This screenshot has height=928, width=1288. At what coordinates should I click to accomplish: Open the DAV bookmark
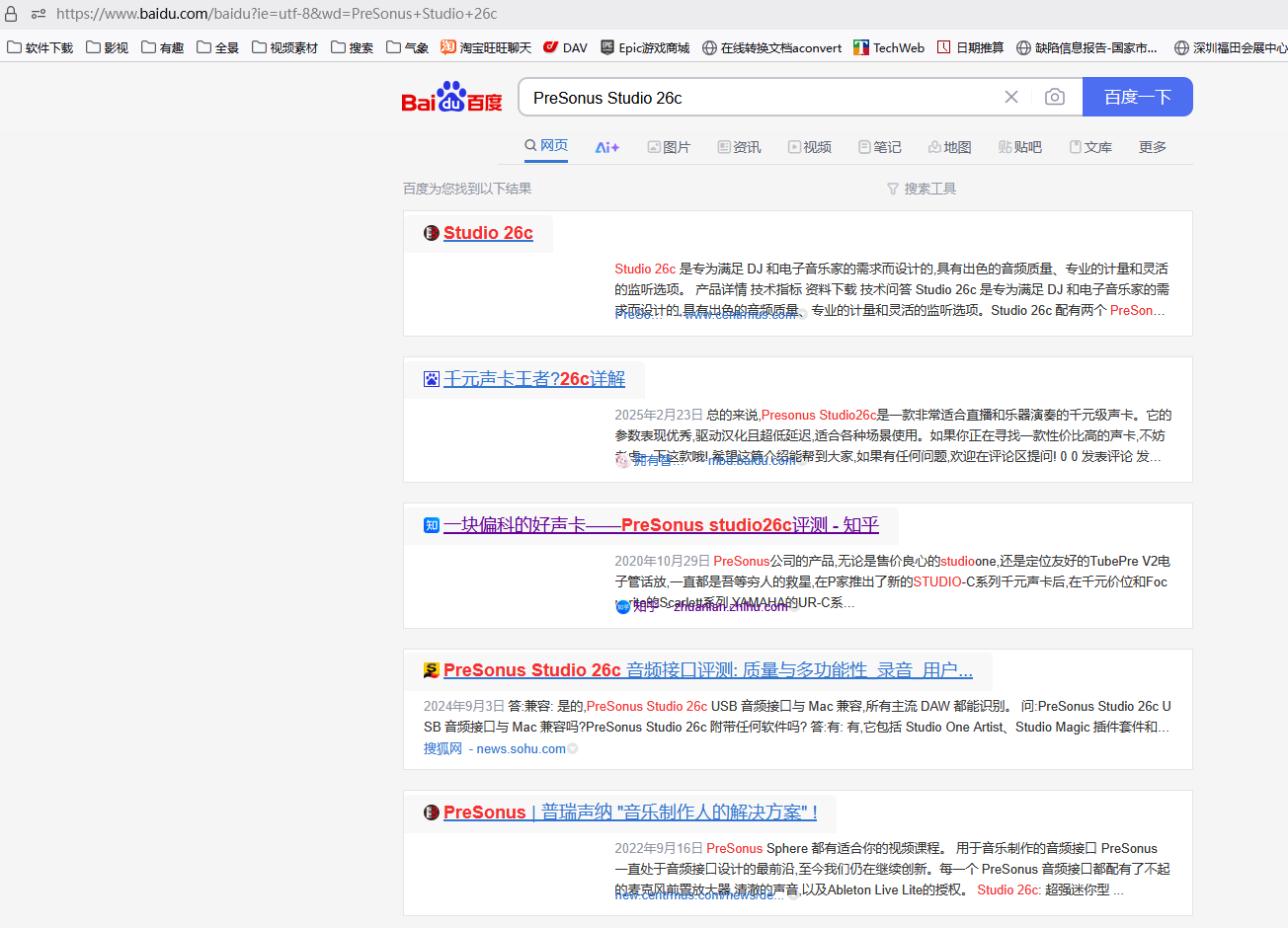point(565,47)
